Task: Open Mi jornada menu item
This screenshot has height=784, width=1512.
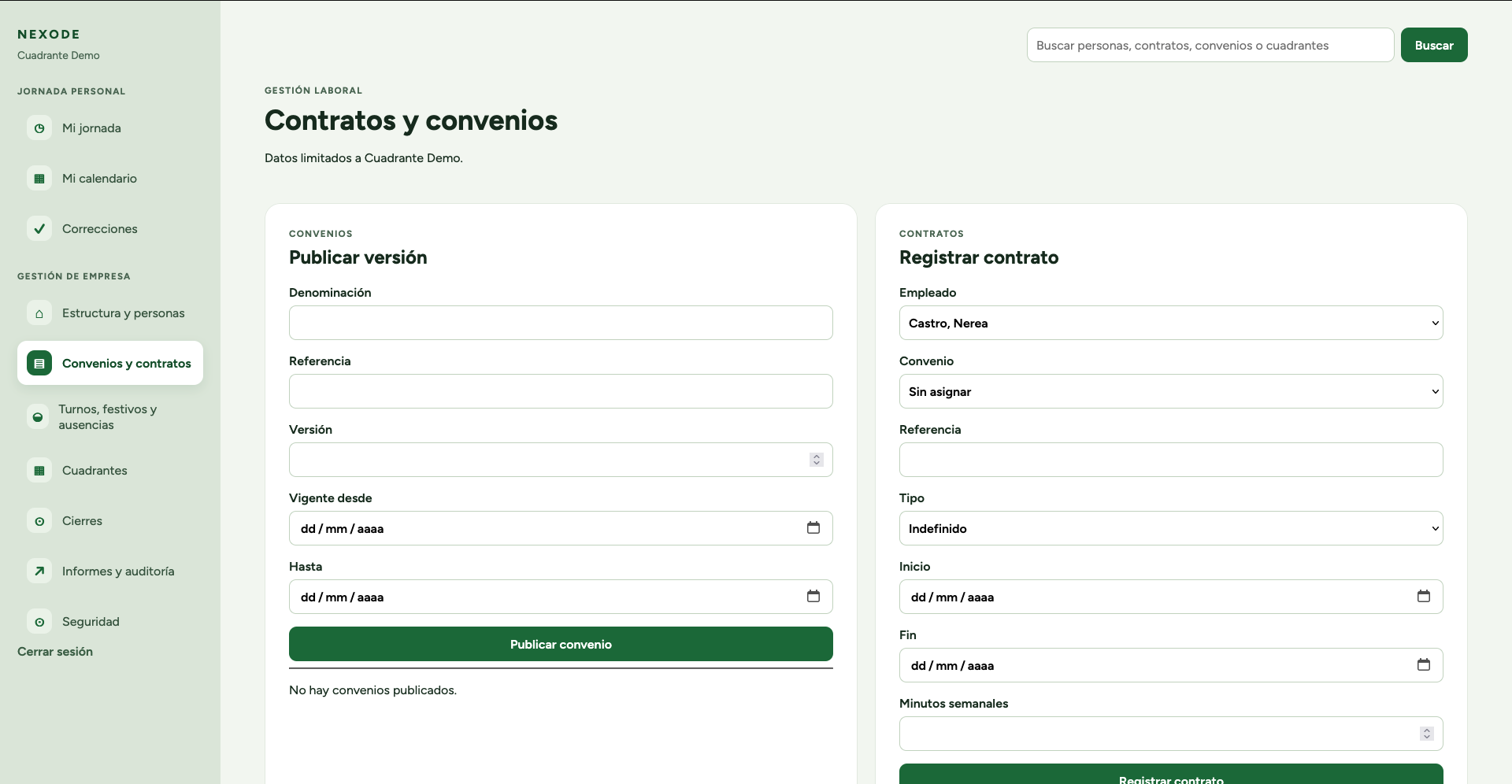Action: point(110,128)
